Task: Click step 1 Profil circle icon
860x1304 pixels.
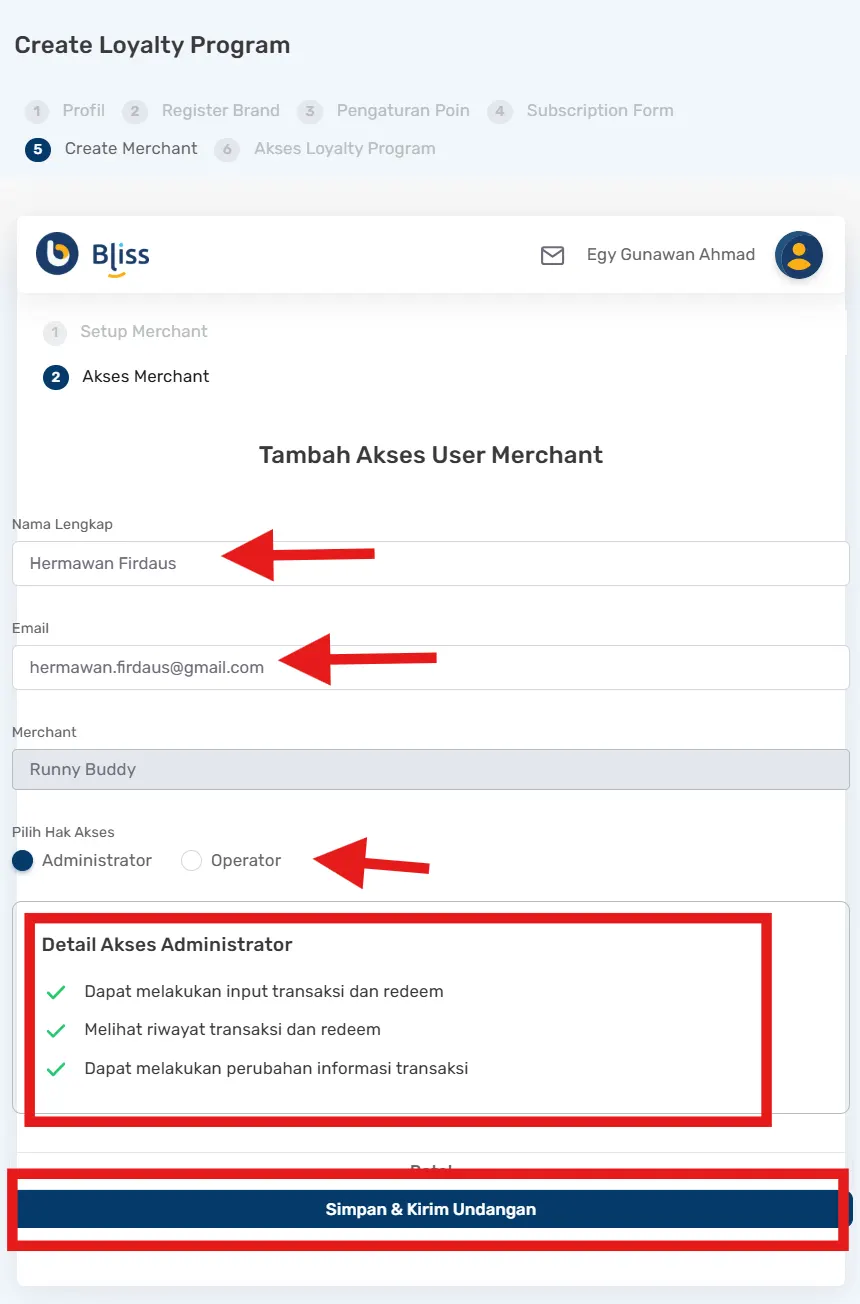Action: pyautogui.click(x=37, y=111)
